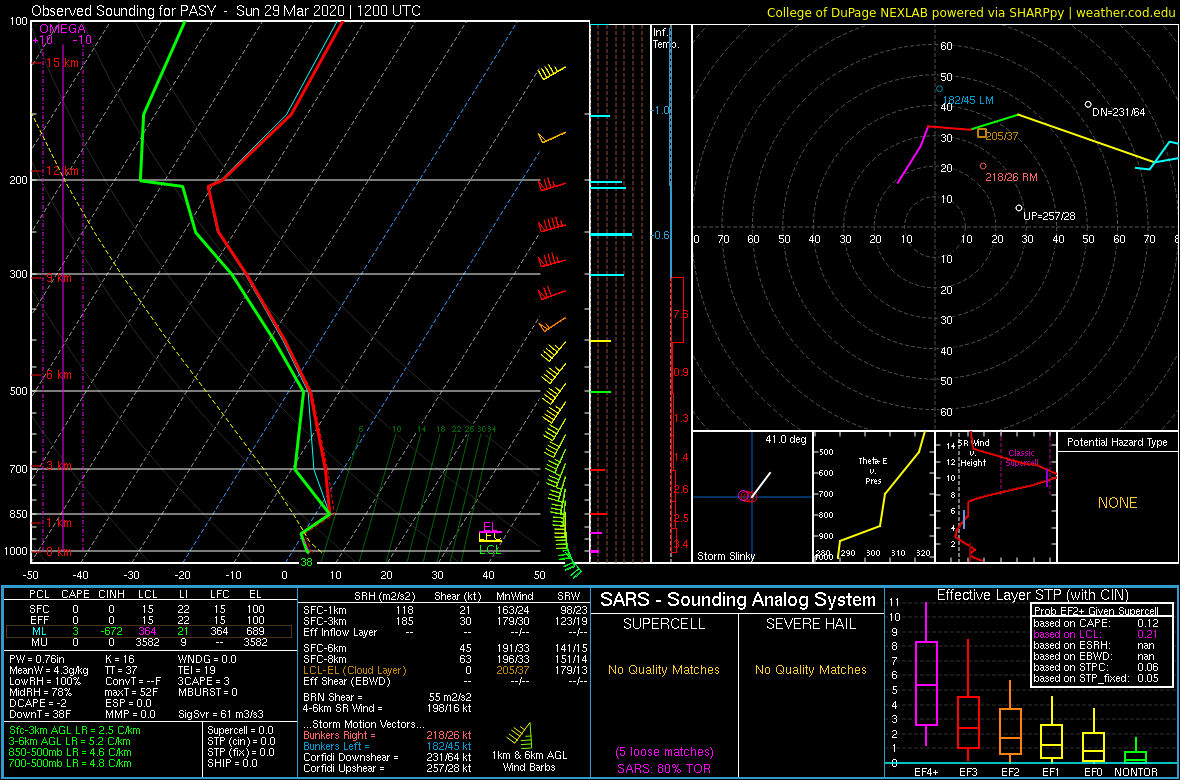Click the EF1 yellow box plot
The width and height of the screenshot is (1180, 780).
coord(1052,730)
